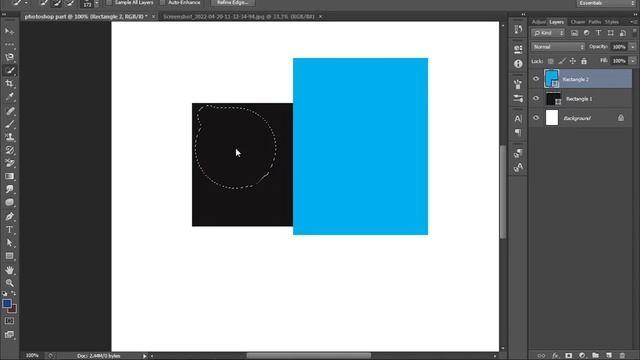The height and width of the screenshot is (360, 640).
Task: Open the Fill slider dropdown arrow
Action: (633, 61)
